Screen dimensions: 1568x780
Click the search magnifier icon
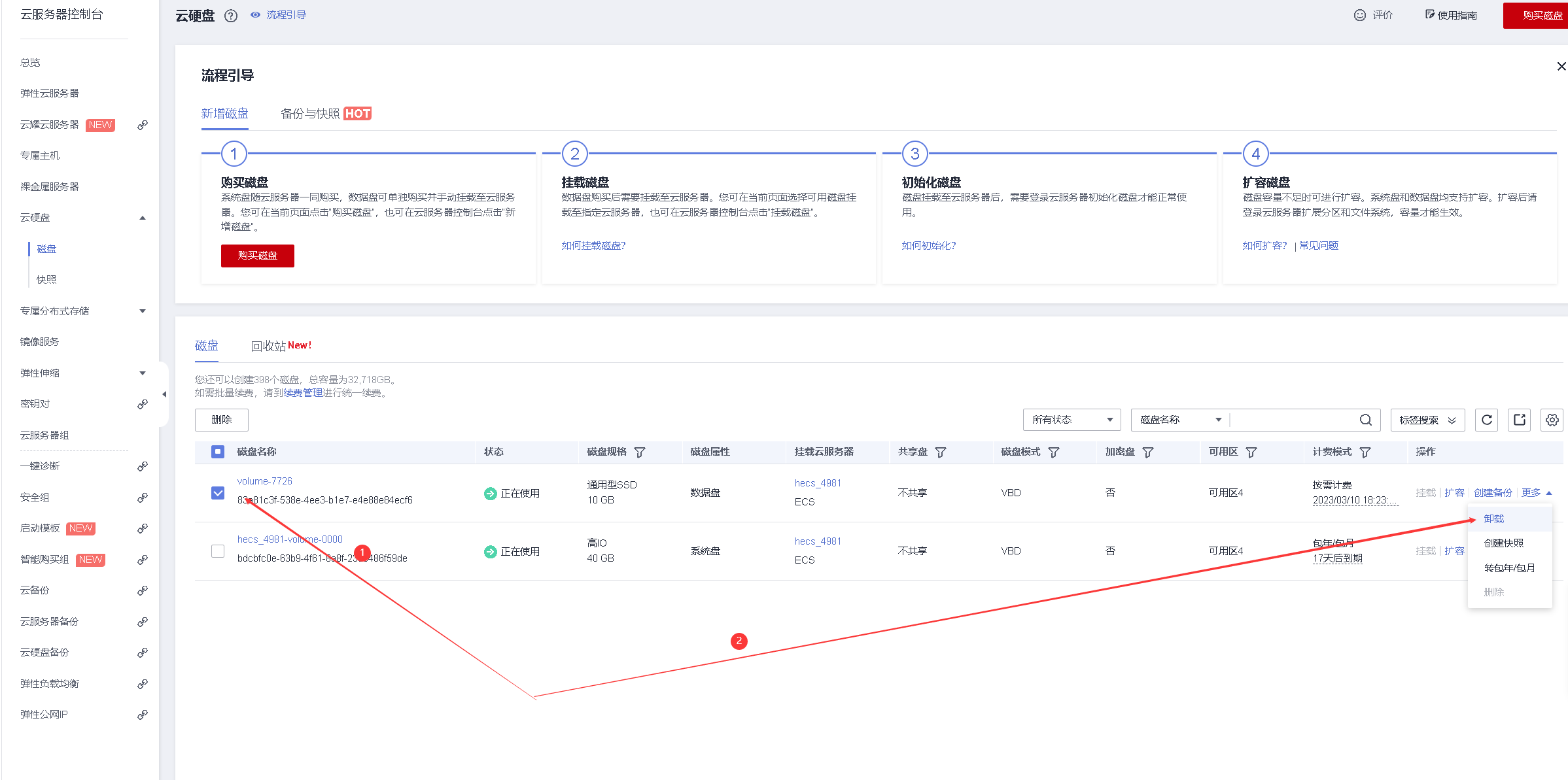tap(1365, 420)
